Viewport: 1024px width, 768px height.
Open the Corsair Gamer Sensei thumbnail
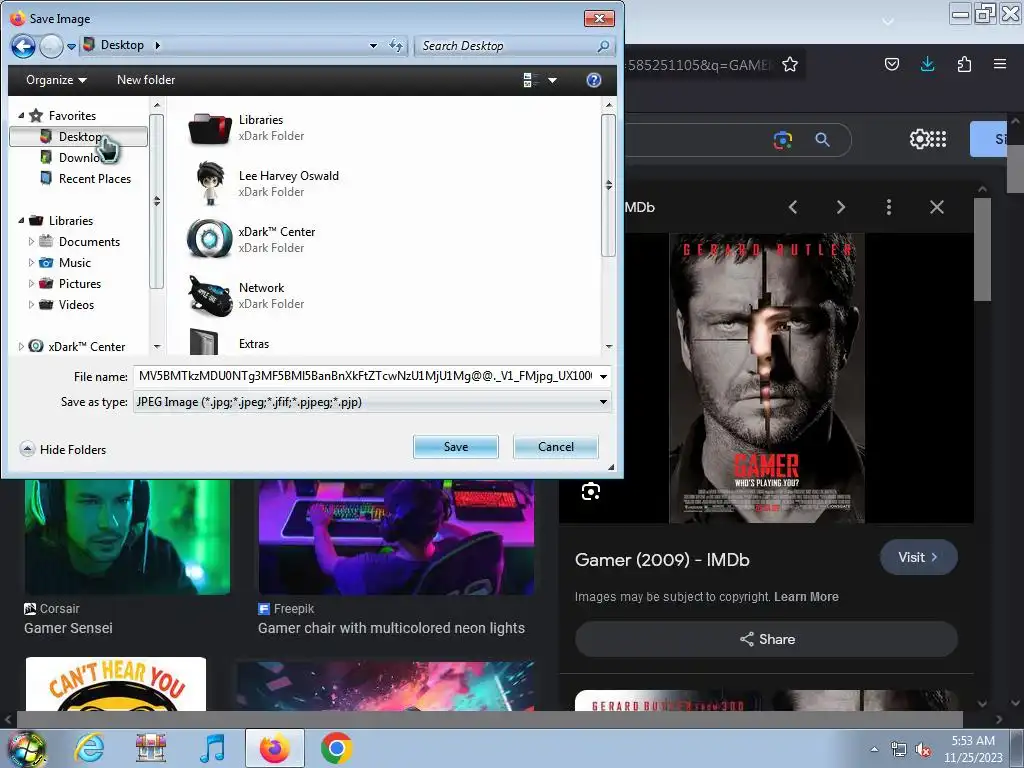pyautogui.click(x=127, y=537)
